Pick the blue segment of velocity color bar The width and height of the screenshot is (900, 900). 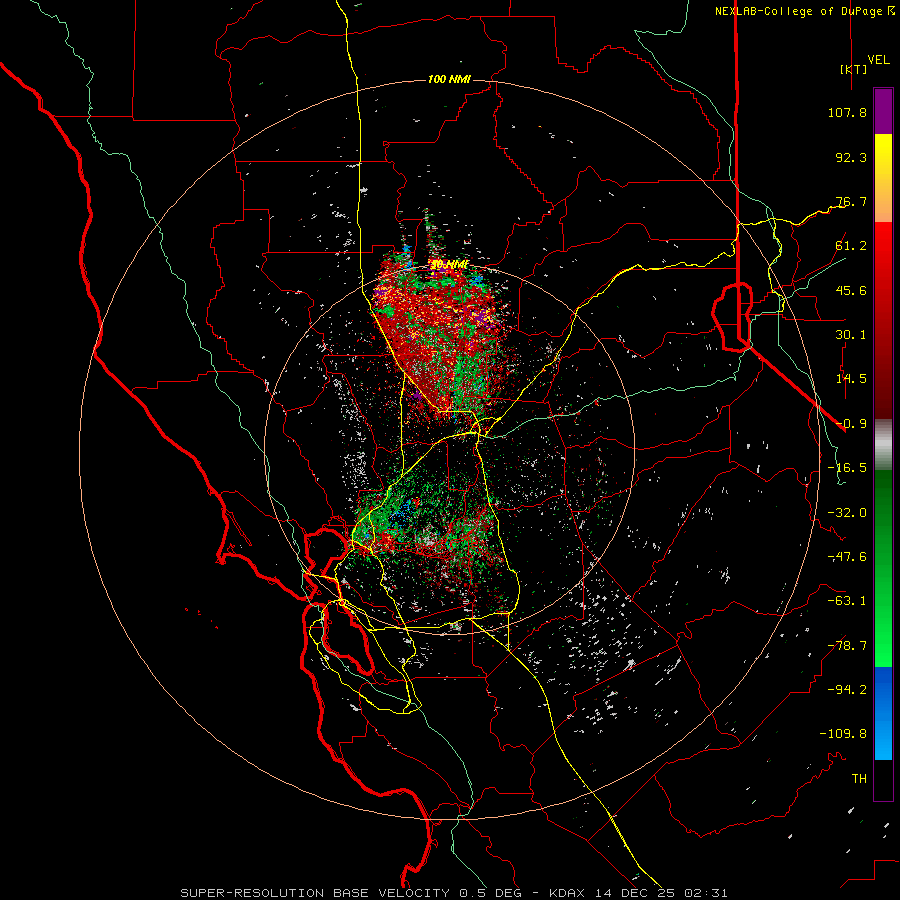coord(883,713)
